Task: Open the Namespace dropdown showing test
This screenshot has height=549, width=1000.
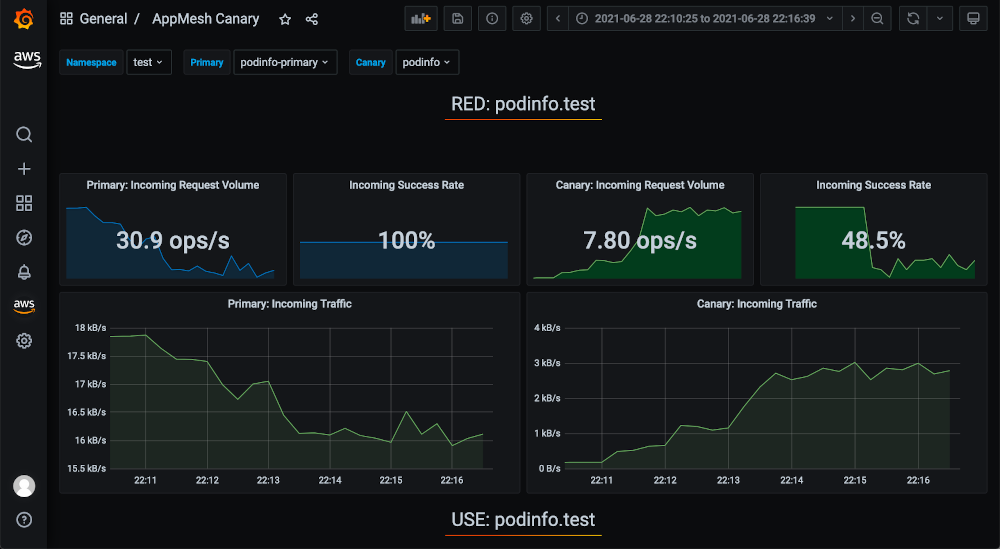Action: tap(149, 62)
